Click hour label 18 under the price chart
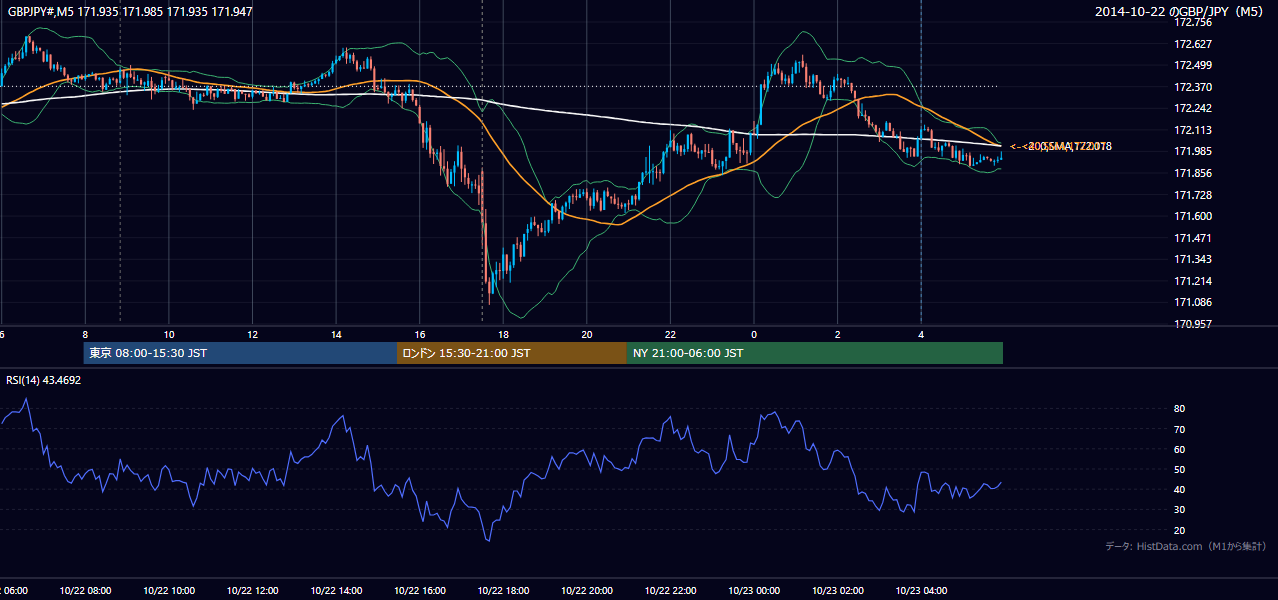 pos(503,335)
